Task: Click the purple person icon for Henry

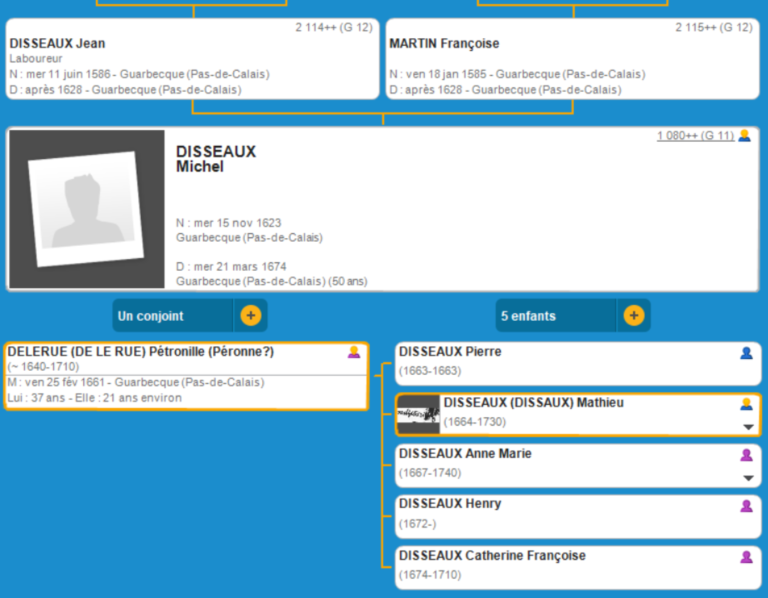Action: click(746, 506)
